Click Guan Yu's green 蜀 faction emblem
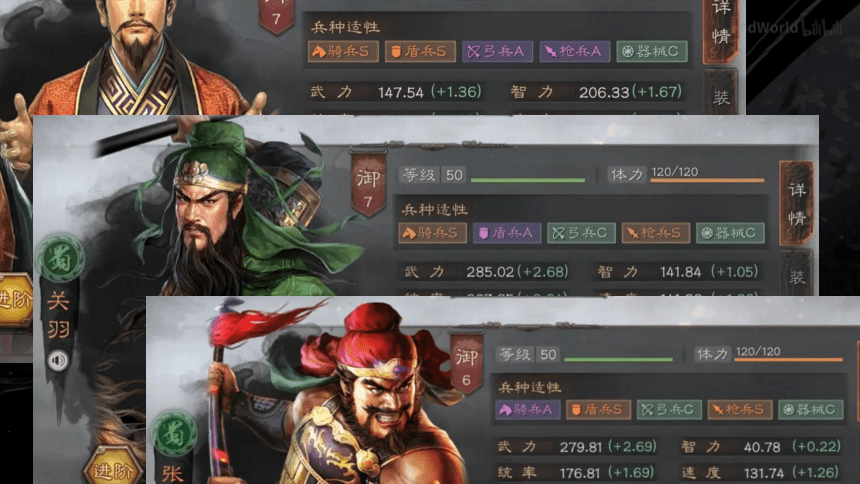Image resolution: width=860 pixels, height=484 pixels. [60, 259]
